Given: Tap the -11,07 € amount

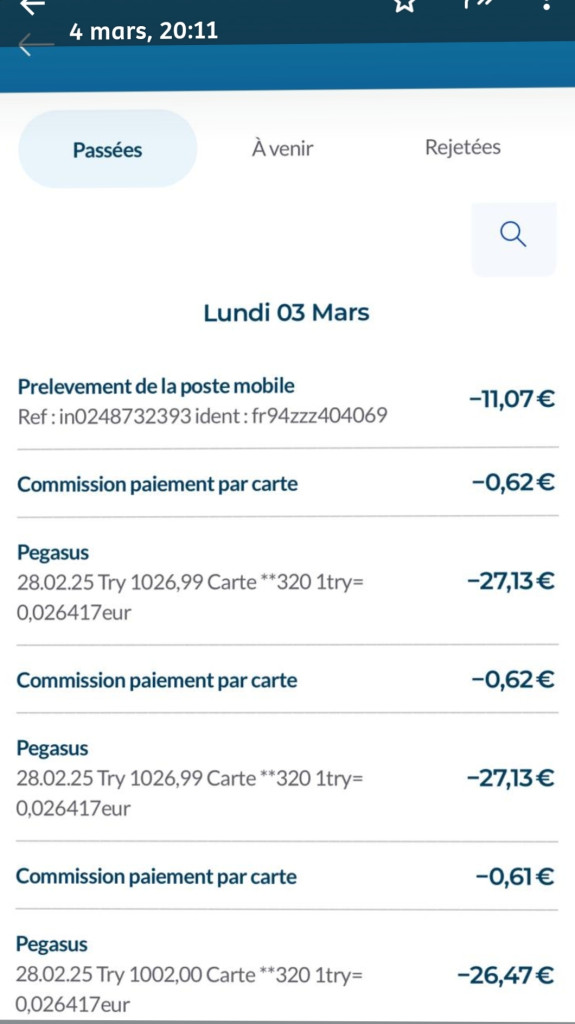Looking at the screenshot, I should [x=512, y=398].
